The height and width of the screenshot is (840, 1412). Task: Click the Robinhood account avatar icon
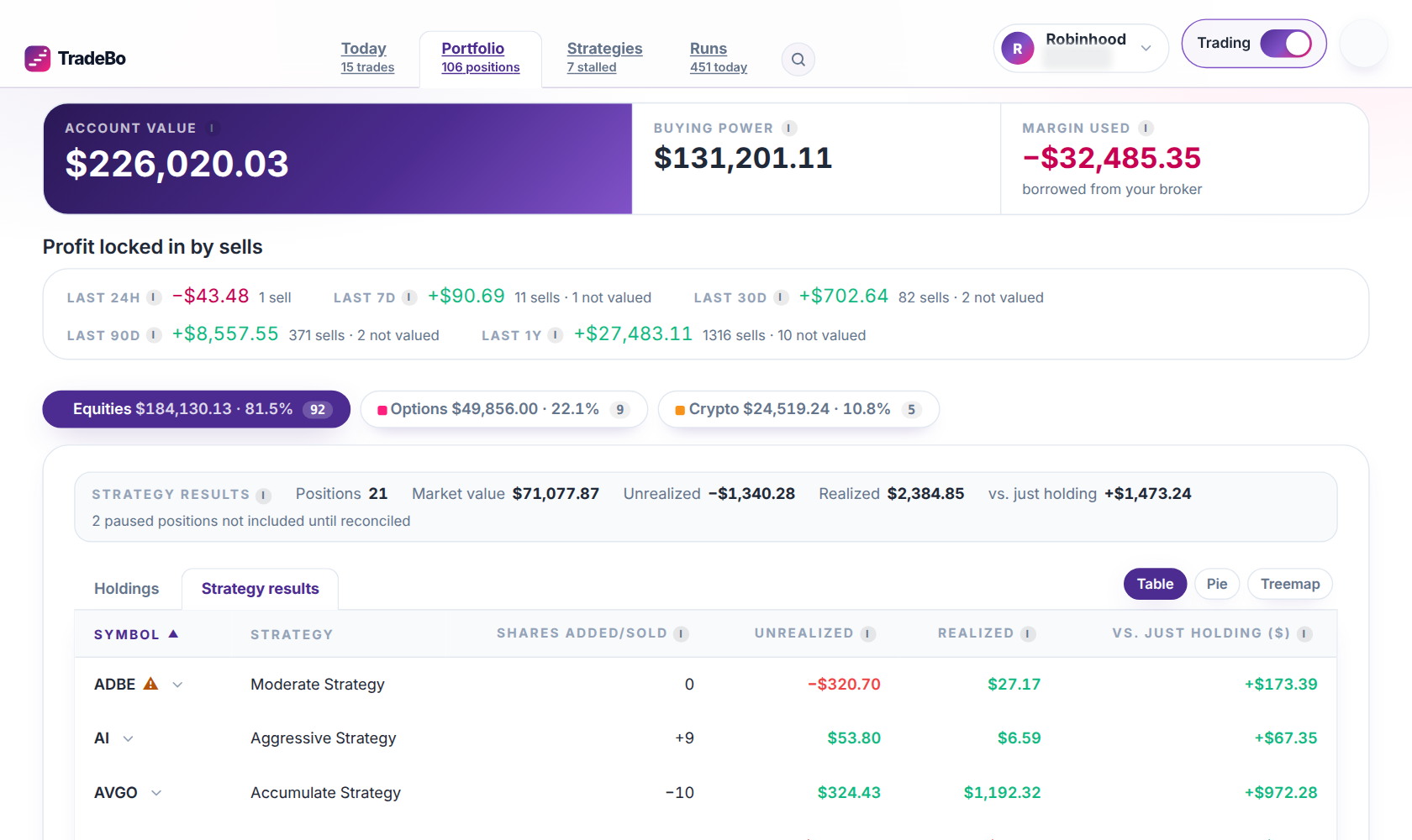coord(1018,49)
